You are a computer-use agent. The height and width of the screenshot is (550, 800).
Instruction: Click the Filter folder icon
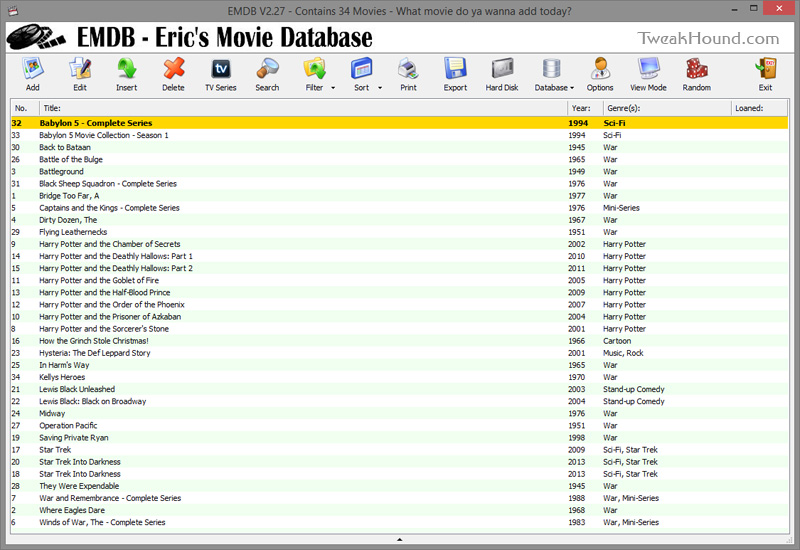(314, 69)
